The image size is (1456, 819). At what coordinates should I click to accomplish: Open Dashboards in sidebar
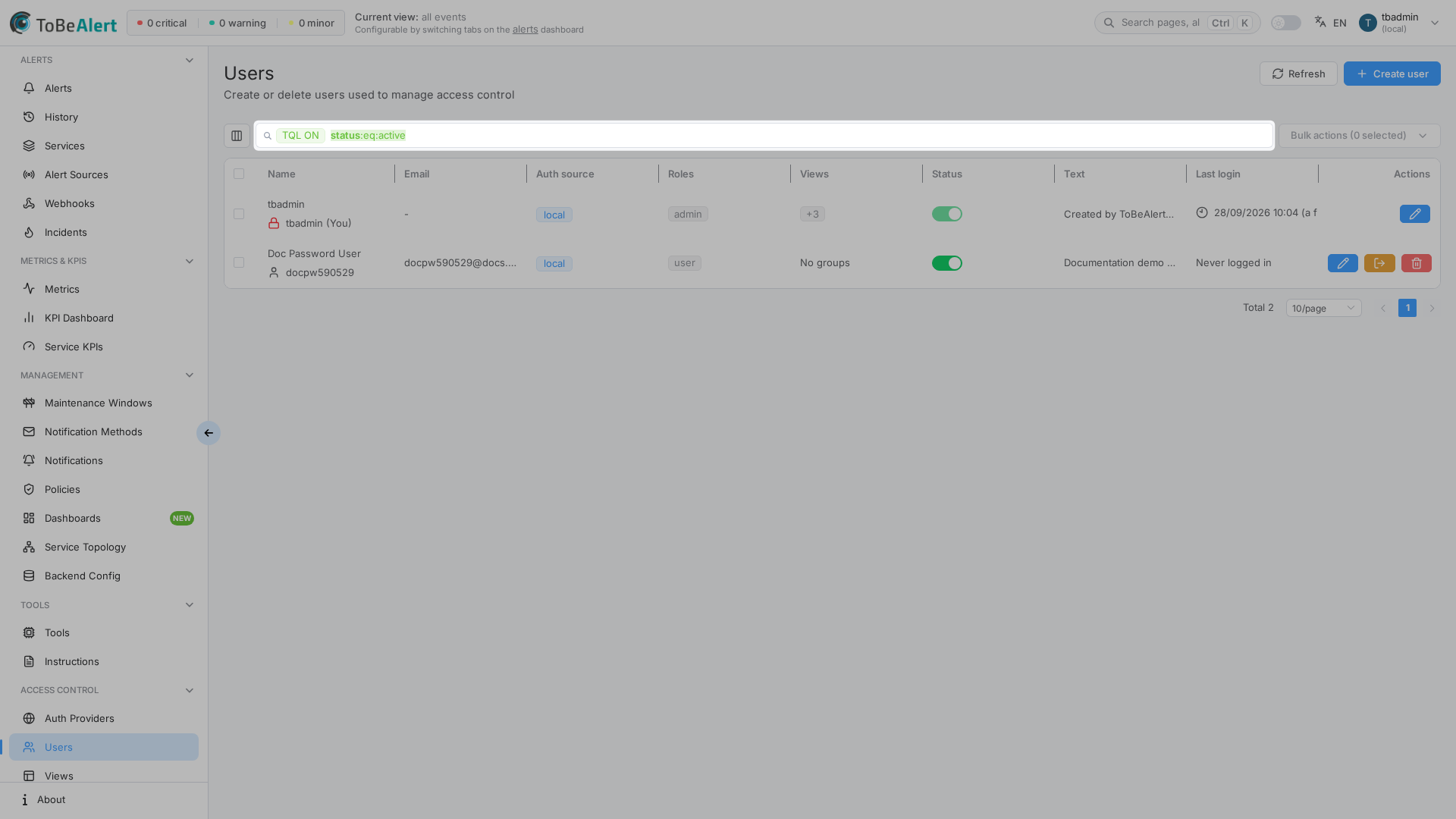click(104, 518)
